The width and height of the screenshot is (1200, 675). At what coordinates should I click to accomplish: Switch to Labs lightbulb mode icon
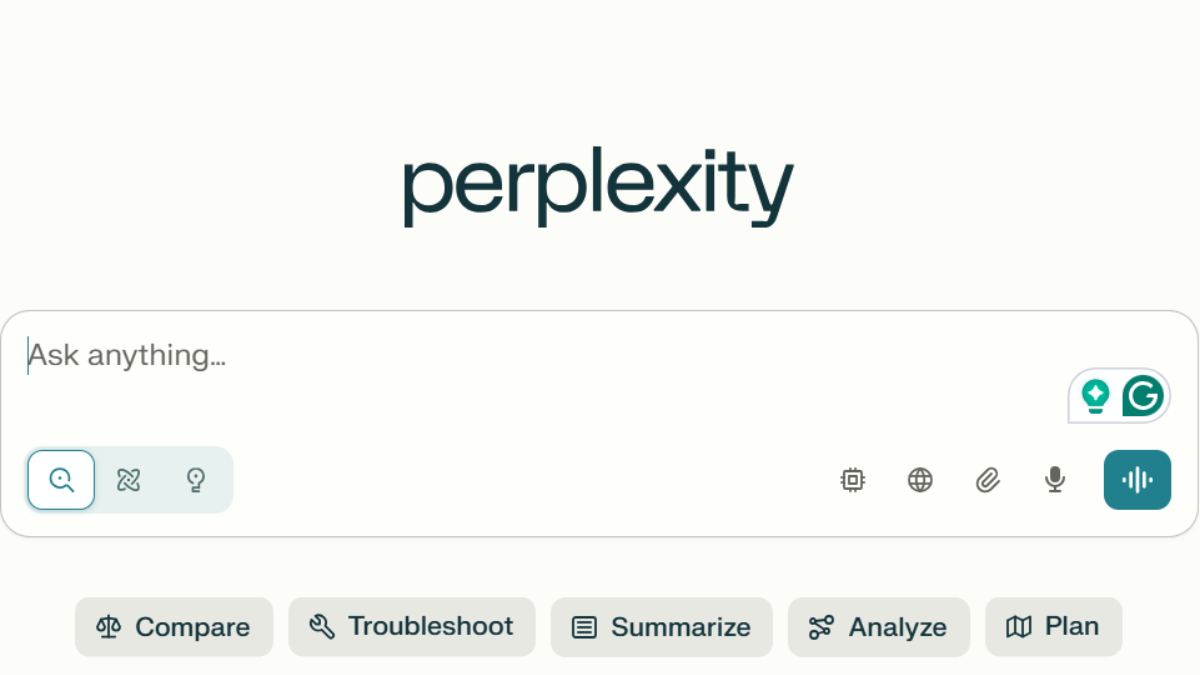(x=196, y=480)
